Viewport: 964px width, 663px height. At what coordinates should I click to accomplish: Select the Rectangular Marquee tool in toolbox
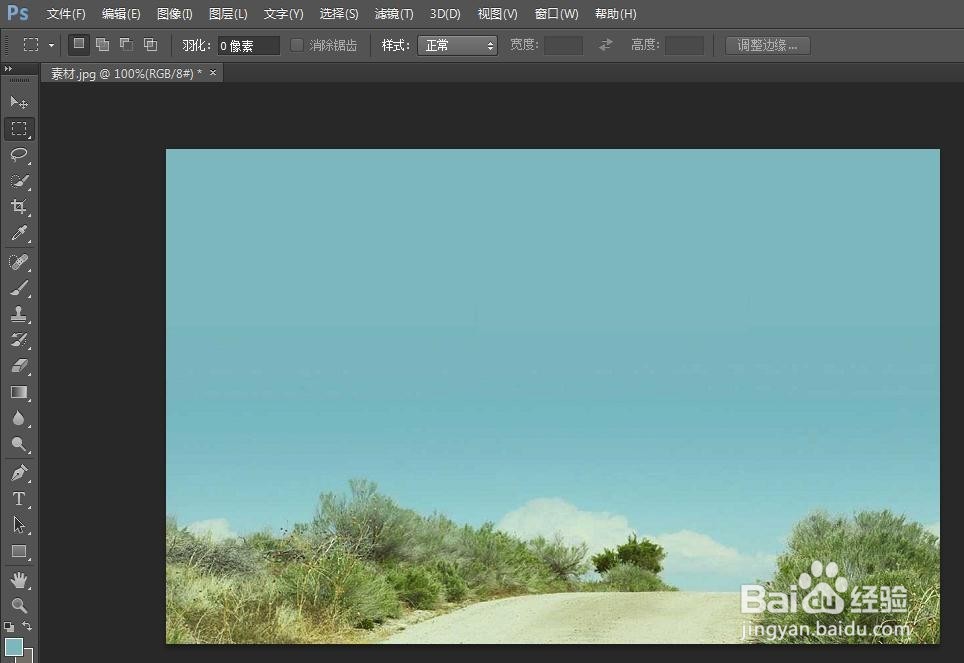click(x=19, y=129)
